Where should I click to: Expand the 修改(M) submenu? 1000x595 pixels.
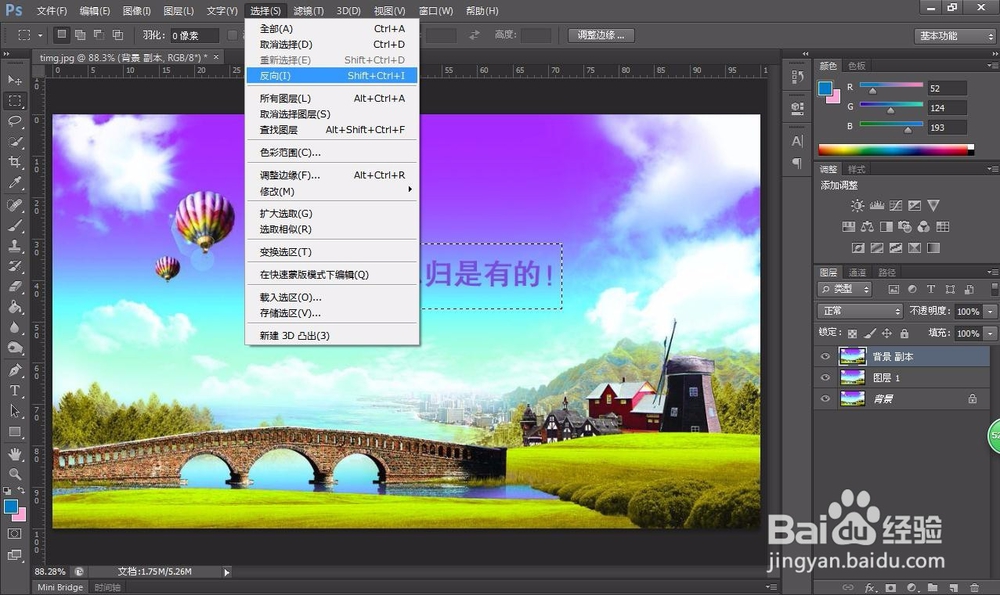coord(332,191)
